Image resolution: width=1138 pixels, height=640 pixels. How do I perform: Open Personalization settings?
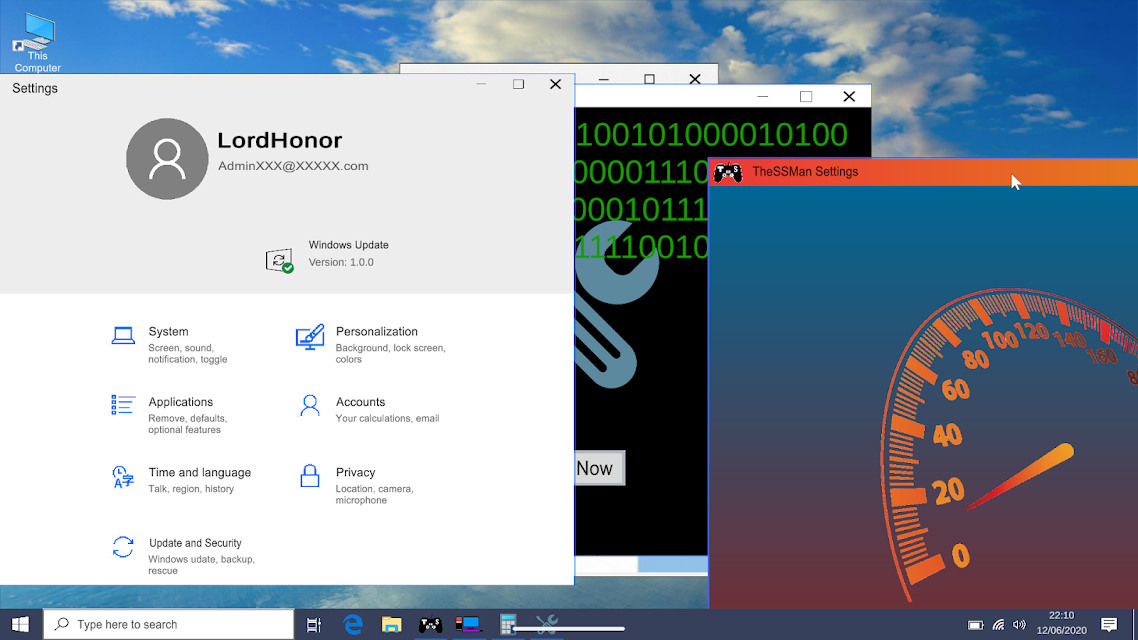tap(376, 332)
